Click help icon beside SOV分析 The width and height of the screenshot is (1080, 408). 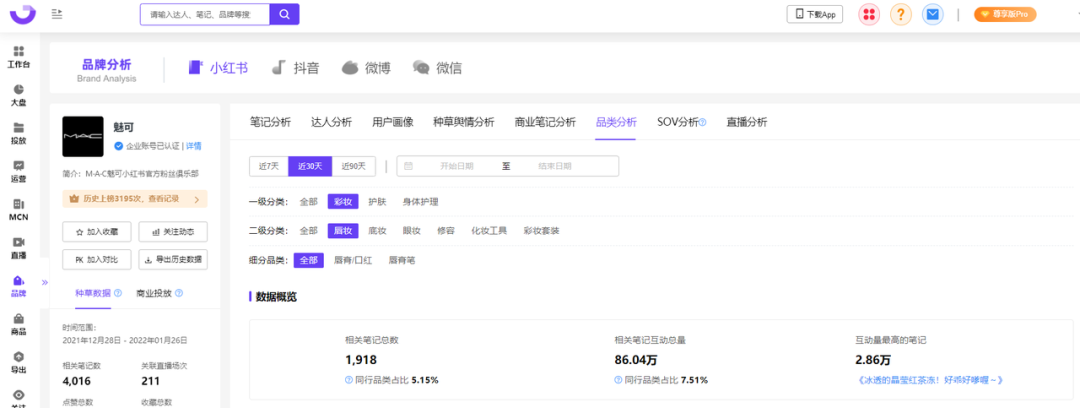(703, 123)
